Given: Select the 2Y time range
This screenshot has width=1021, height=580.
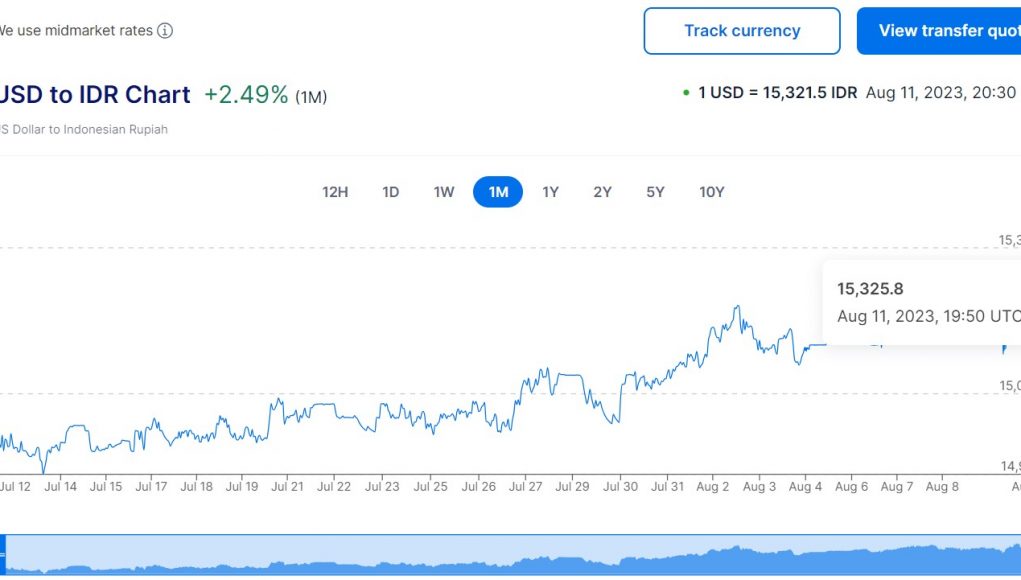Looking at the screenshot, I should pos(602,192).
